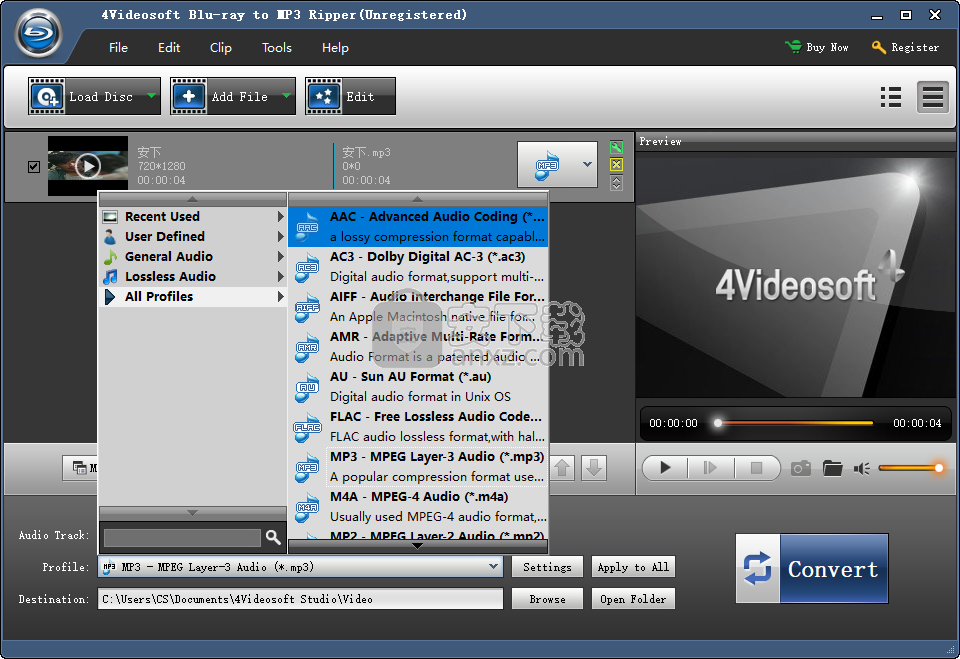Select AIFF audio format entry
The height and width of the screenshot is (659, 960).
click(x=418, y=306)
